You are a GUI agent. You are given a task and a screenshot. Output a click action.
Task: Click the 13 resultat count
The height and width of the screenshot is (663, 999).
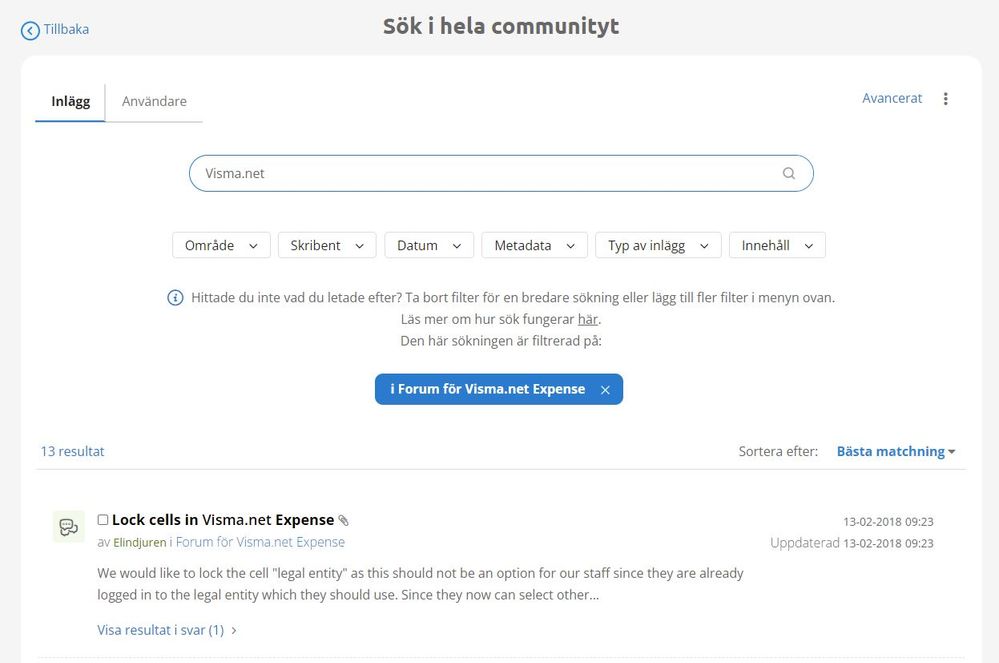tap(73, 451)
